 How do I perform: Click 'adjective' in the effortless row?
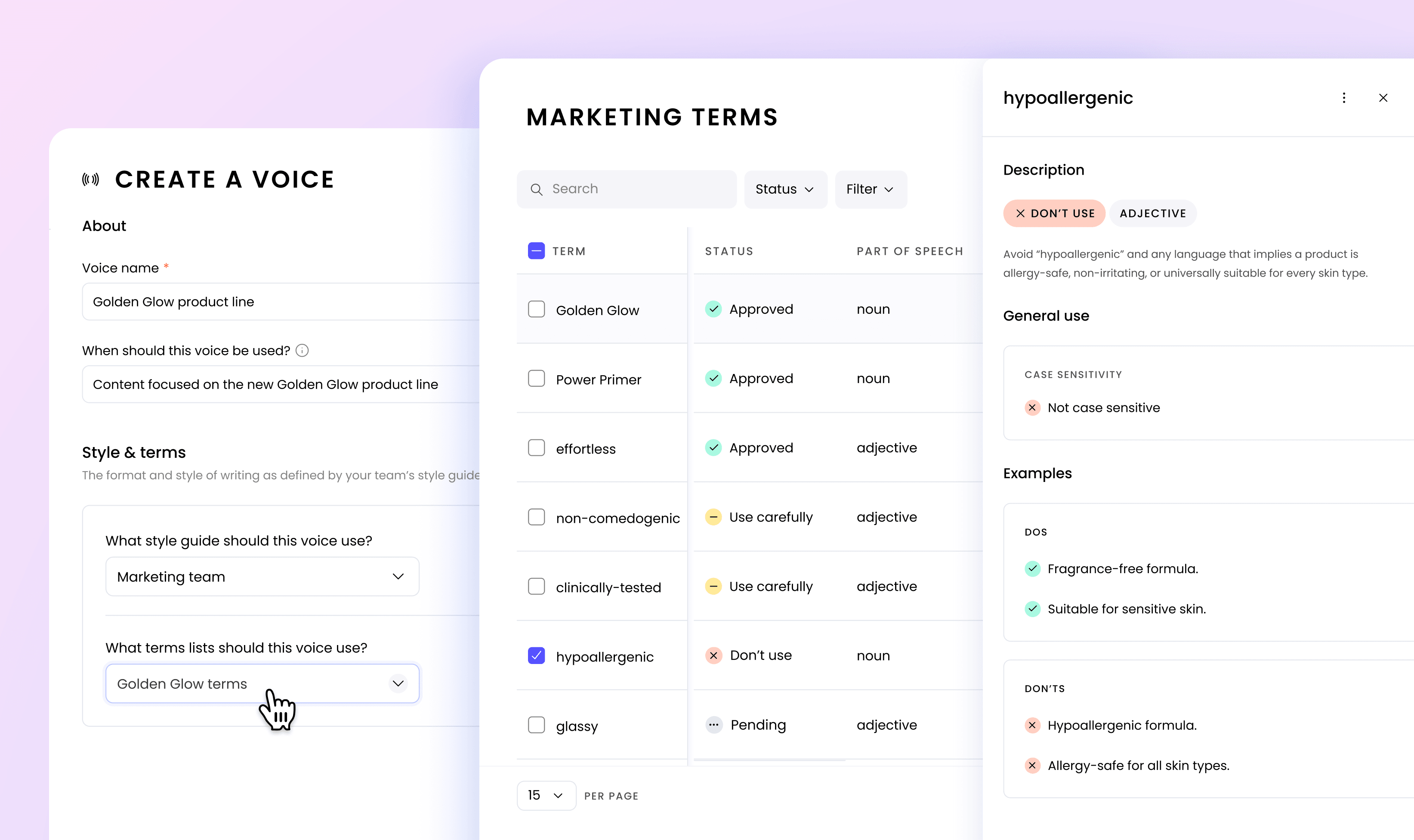886,448
